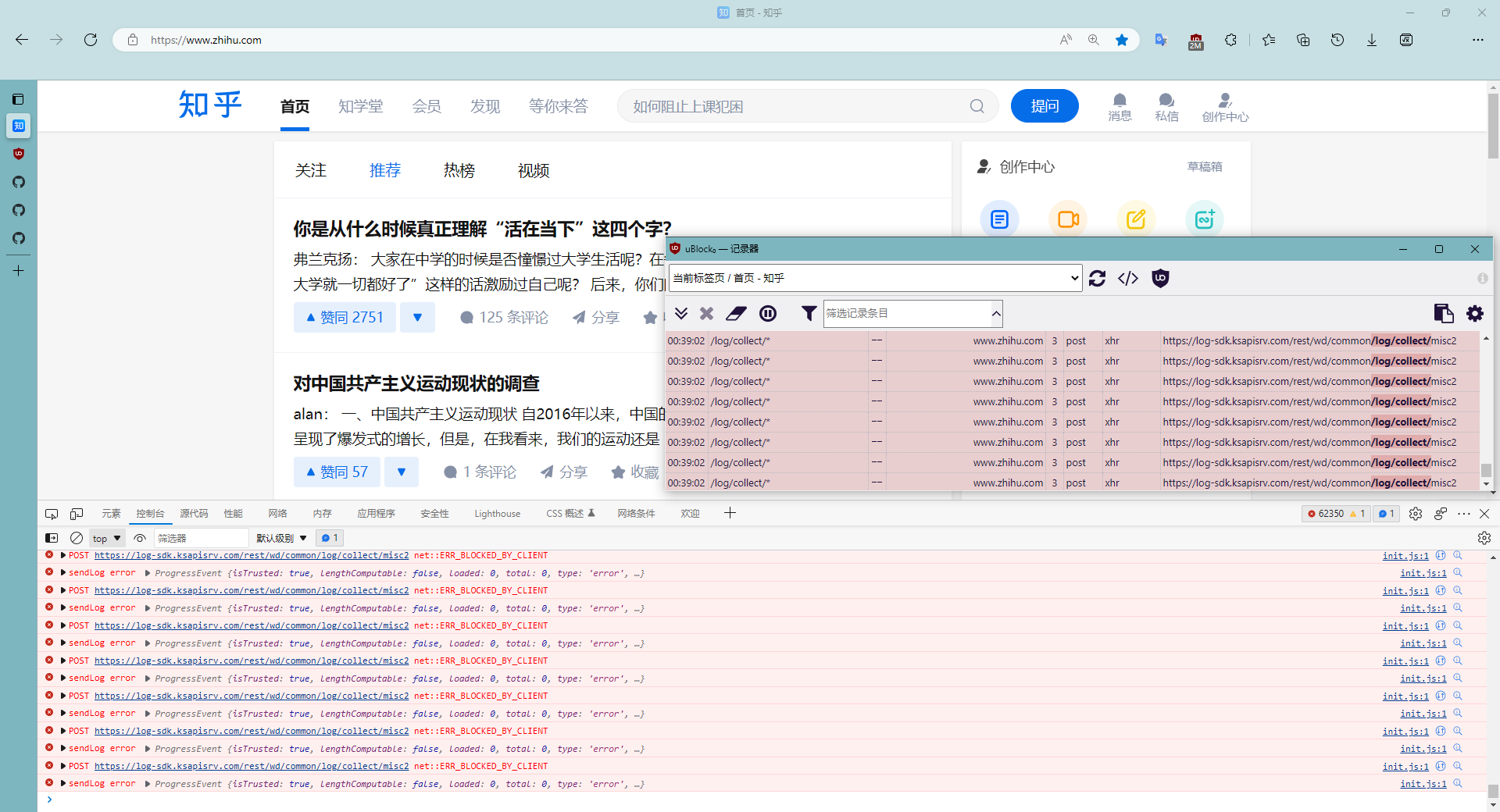Open the logger settings gear
Viewport: 1500px width, 812px height.
pos(1475,313)
